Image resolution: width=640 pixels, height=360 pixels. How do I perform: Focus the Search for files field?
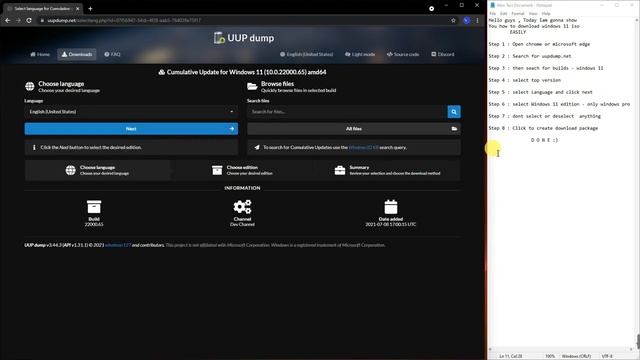pyautogui.click(x=347, y=112)
